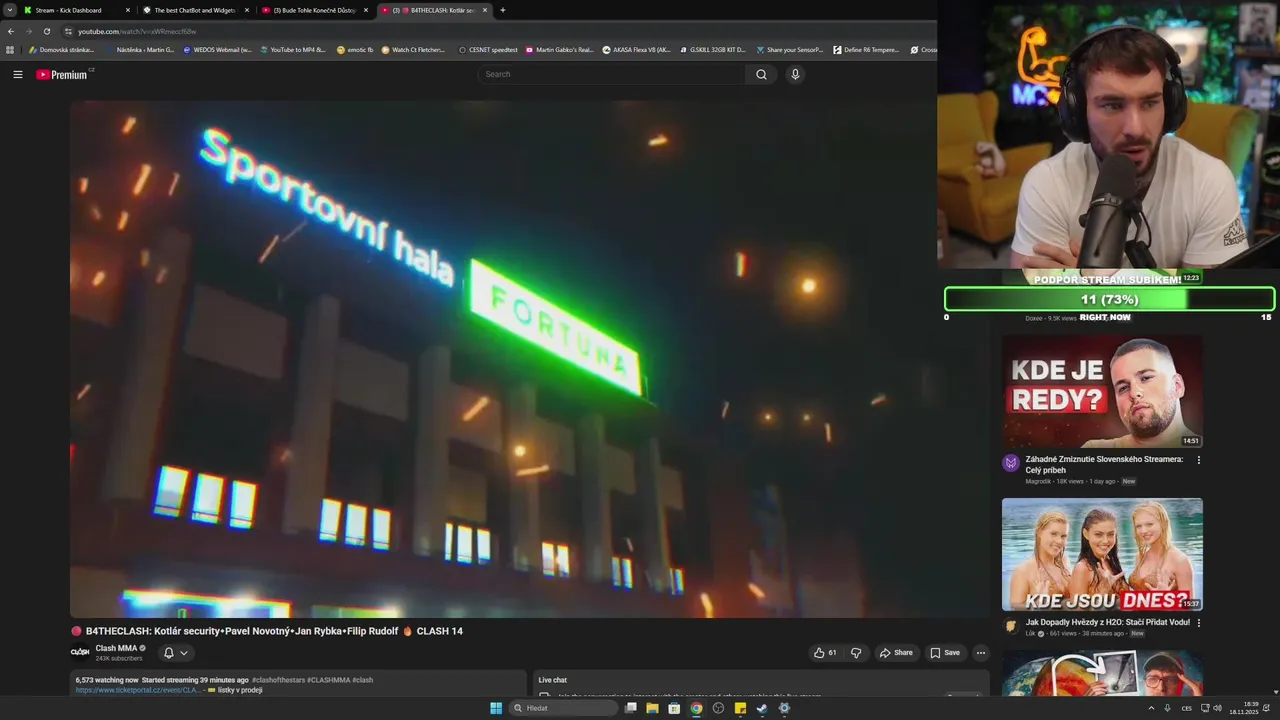Open YouTube to MP4 bookmark
Image resolution: width=1280 pixels, height=720 pixels.
[x=293, y=49]
